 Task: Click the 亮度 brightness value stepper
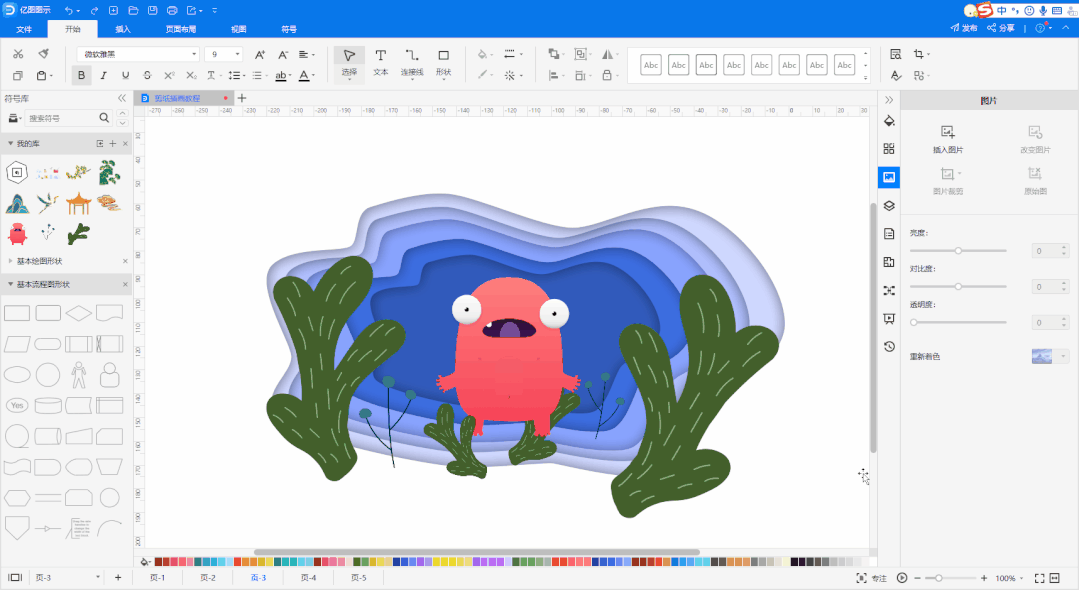coord(1064,251)
